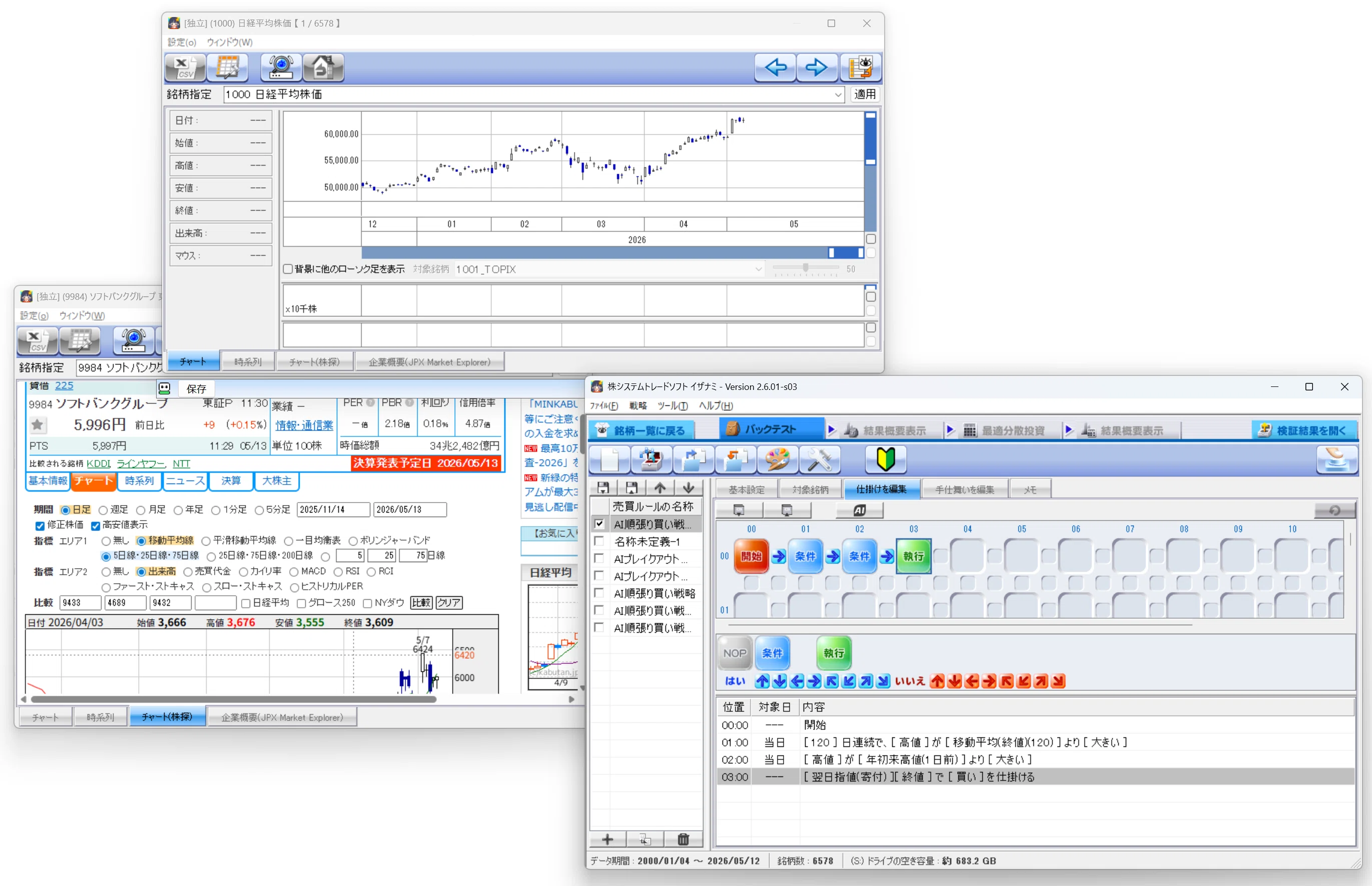Select the MACD radio in エリア2
Screen dimensions: 1372x886
[294, 572]
